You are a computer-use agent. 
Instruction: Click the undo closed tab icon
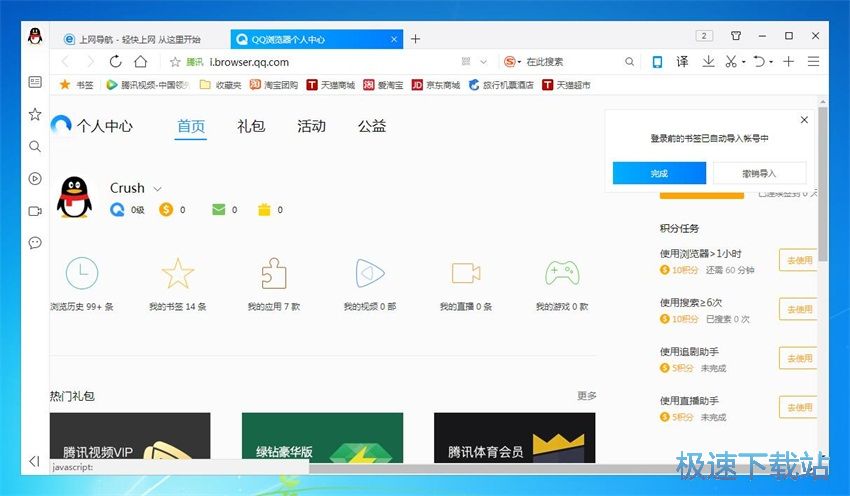759,62
